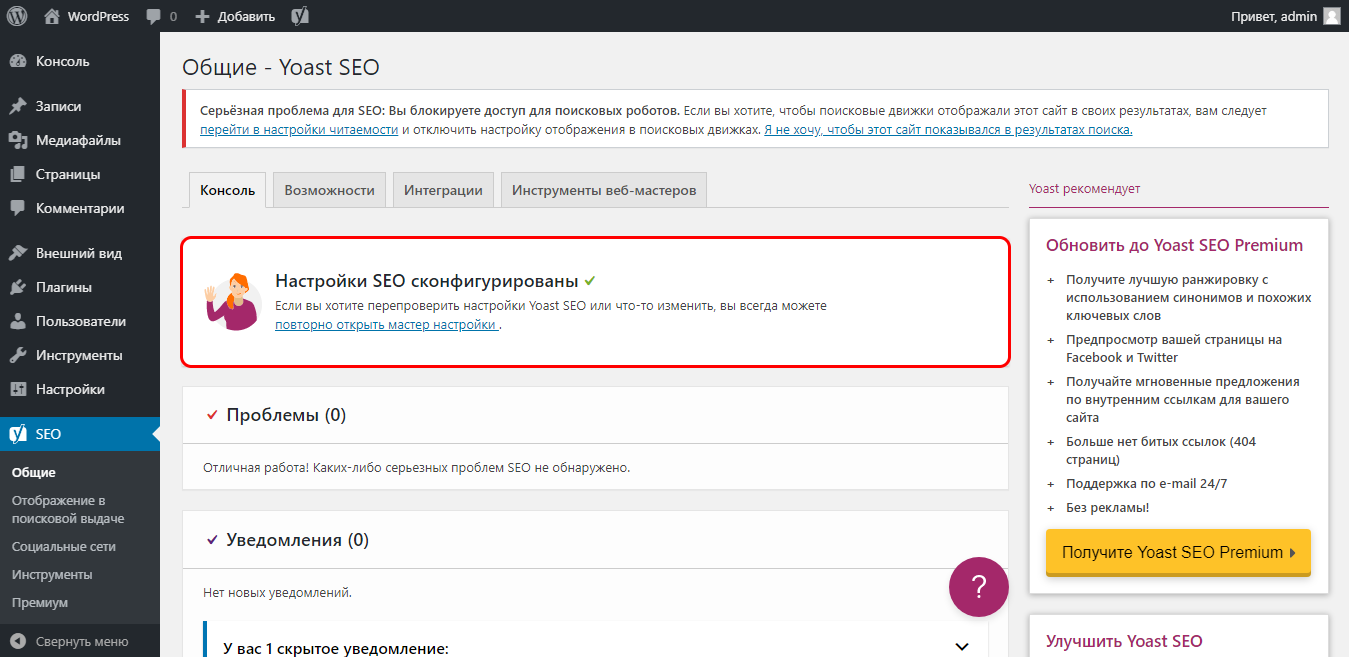This screenshot has height=657, width=1349.
Task: Click Свернуть меню to collapse the sidebar
Action: [70, 640]
